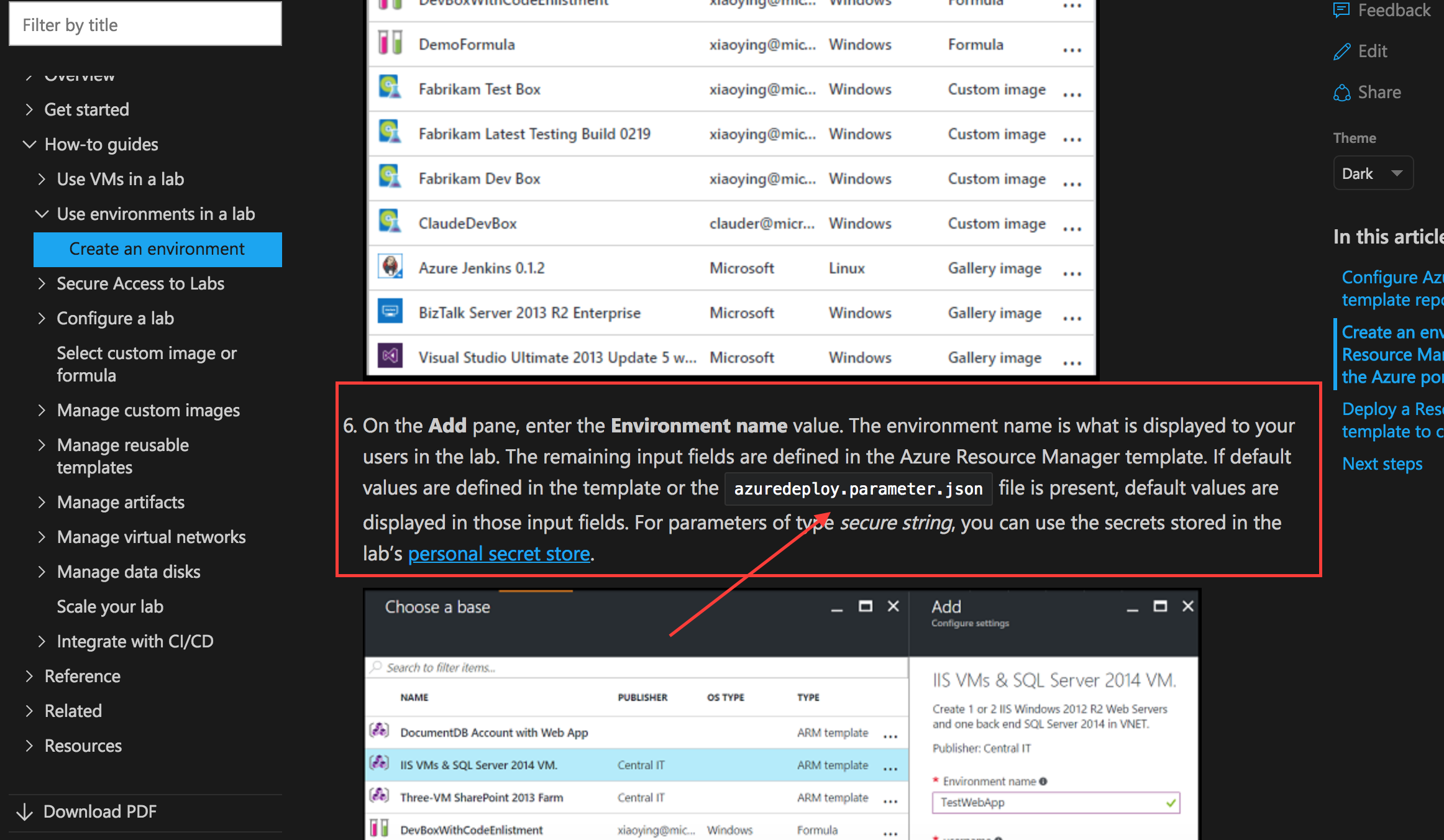Click the Azure Jenkins image icon
1444x840 pixels.
[390, 267]
